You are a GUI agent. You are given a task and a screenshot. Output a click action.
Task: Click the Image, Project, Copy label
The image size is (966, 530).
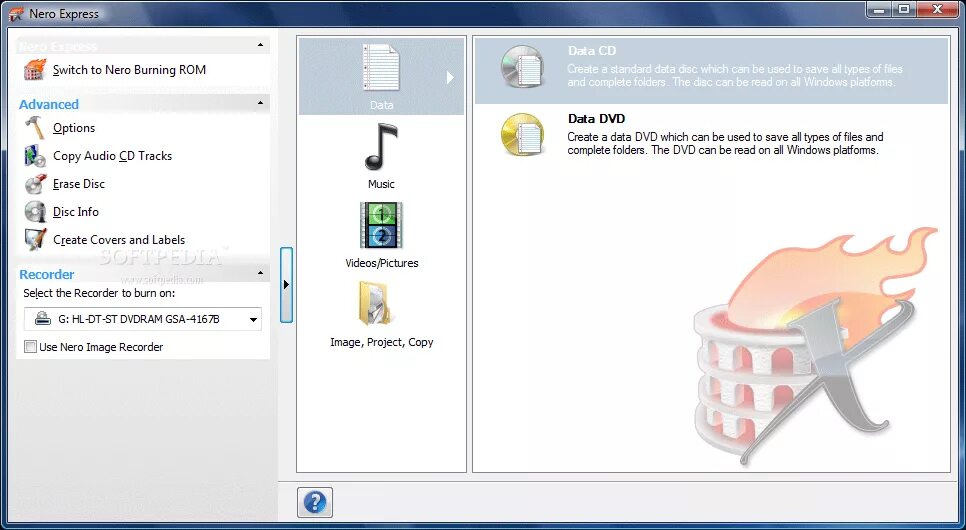click(382, 342)
